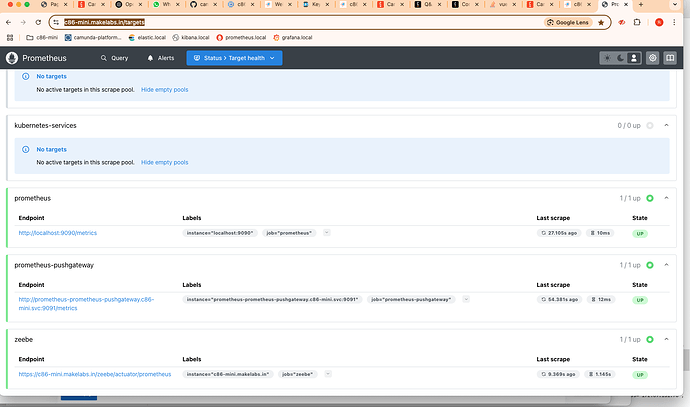Screen dimensions: 690x407
Task: Click the instance="localhost:9090" label badge
Action: (220, 233)
